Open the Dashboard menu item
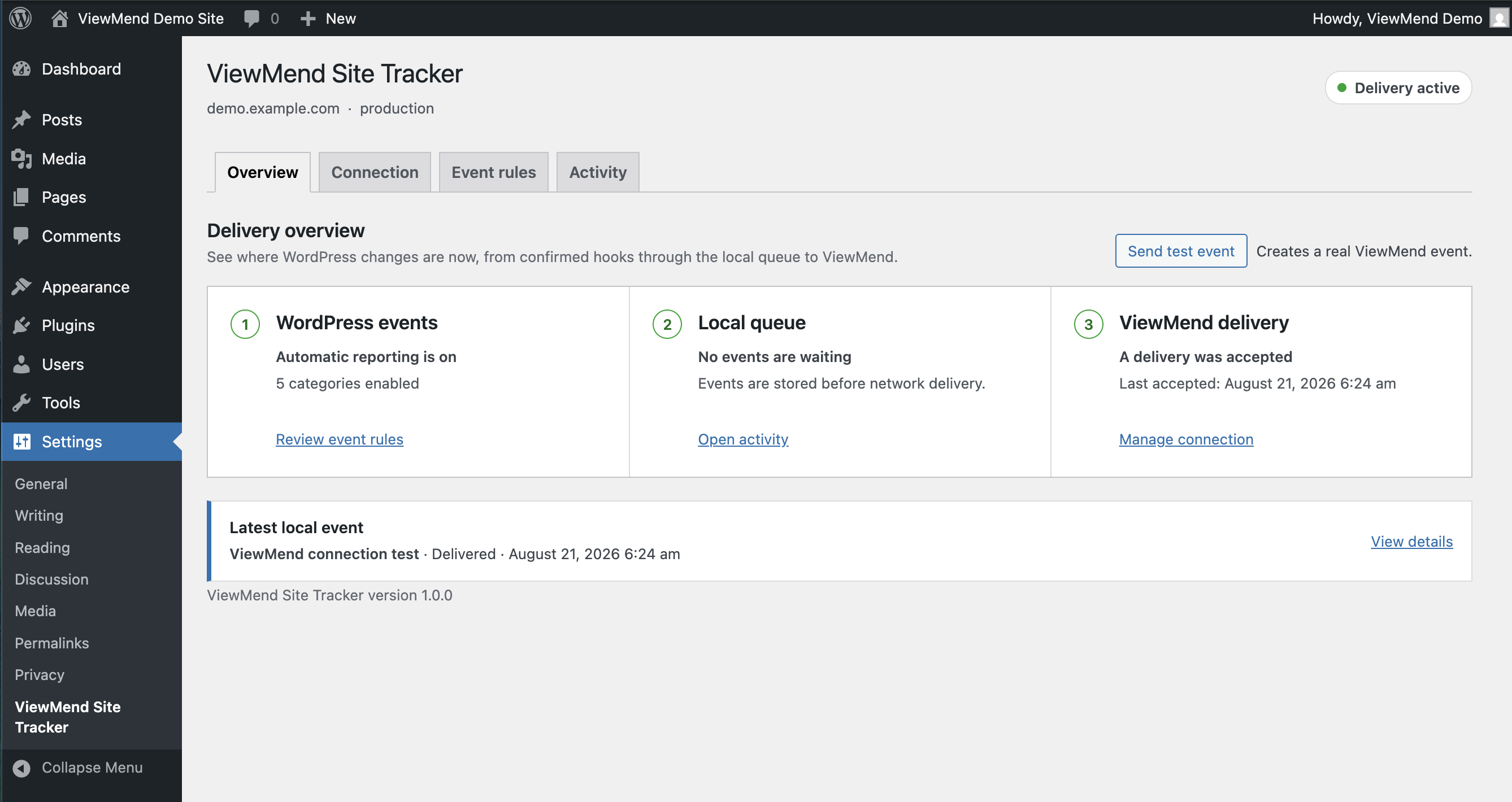The image size is (1512, 802). point(81,69)
